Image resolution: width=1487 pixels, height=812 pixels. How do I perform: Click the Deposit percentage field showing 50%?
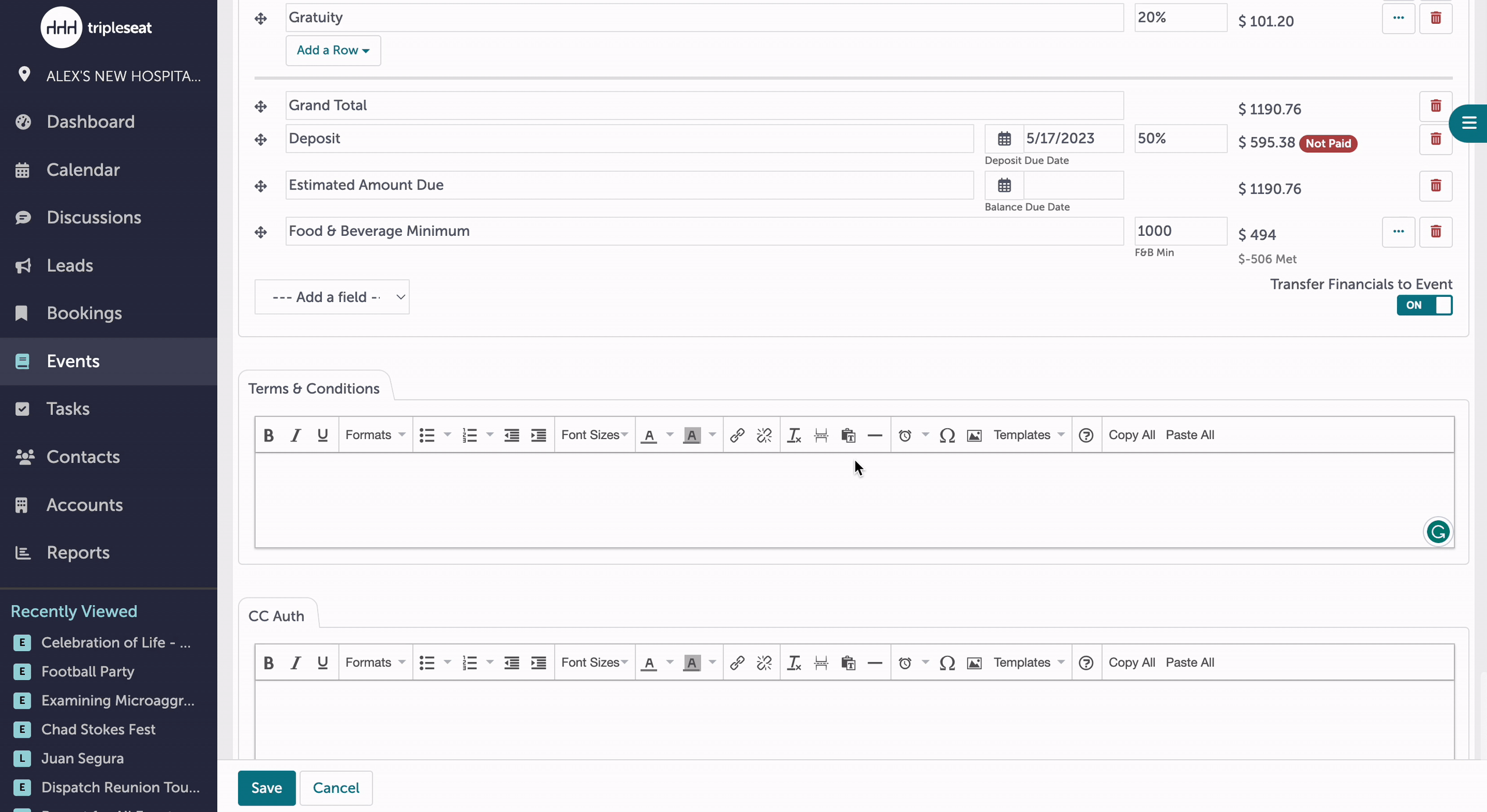1180,138
